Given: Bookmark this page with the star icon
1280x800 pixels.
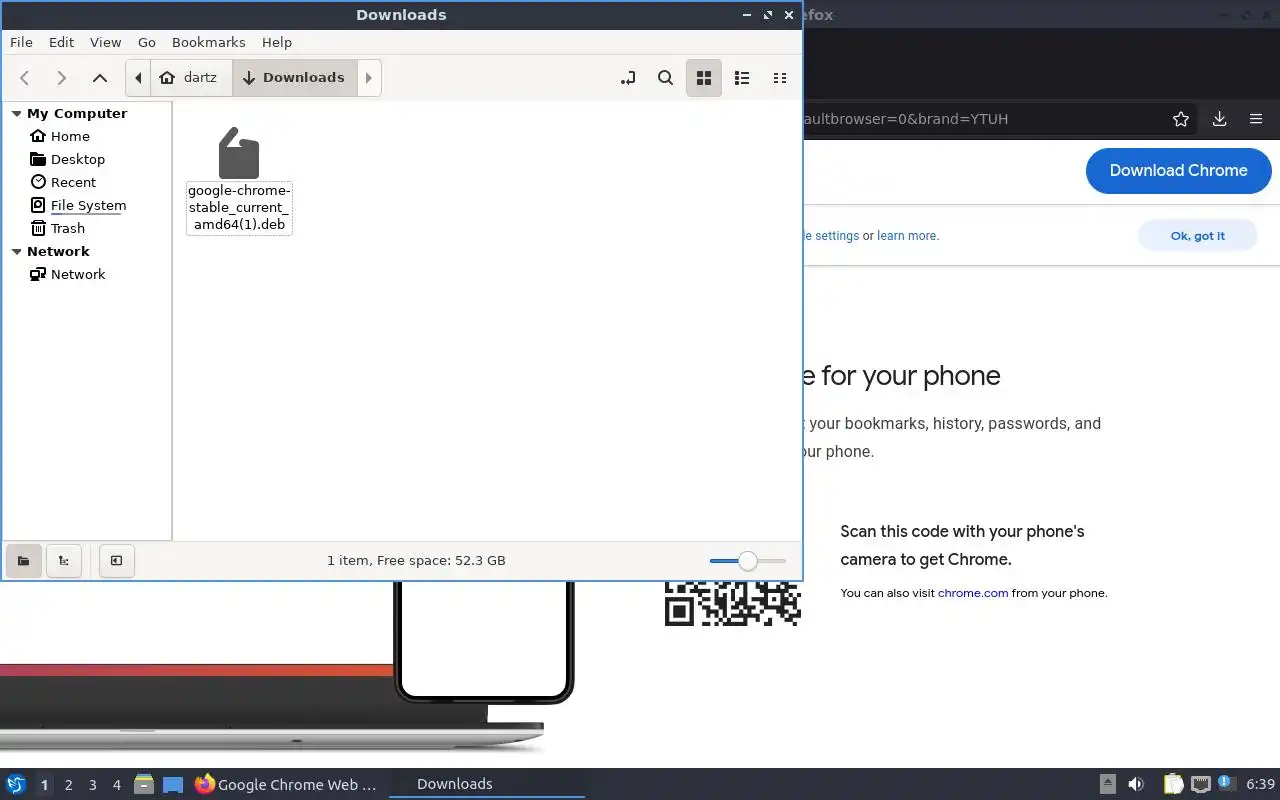Looking at the screenshot, I should tap(1181, 119).
